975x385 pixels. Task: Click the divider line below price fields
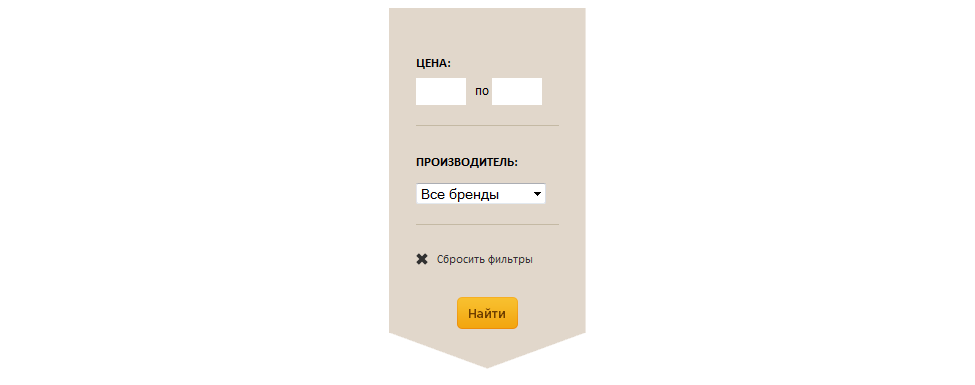click(x=487, y=126)
